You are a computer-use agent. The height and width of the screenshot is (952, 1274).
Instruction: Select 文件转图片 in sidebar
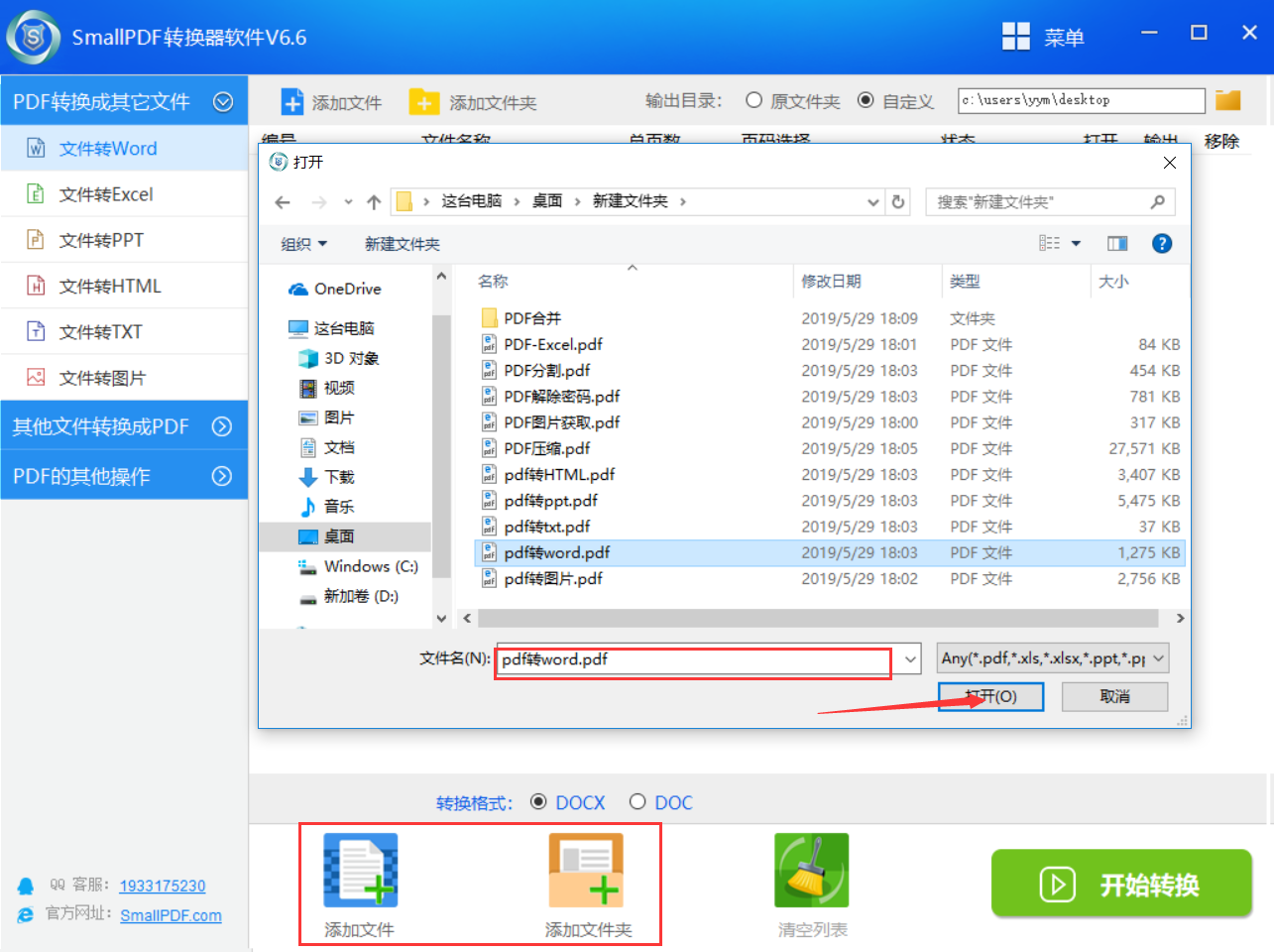coord(124,377)
